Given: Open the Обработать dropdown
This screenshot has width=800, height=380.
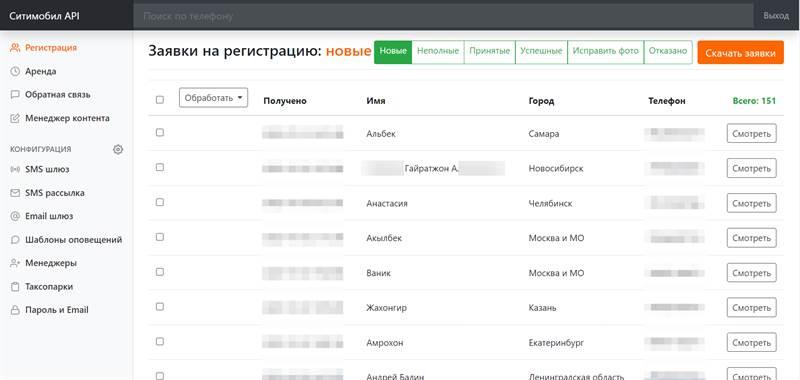Looking at the screenshot, I should point(213,98).
